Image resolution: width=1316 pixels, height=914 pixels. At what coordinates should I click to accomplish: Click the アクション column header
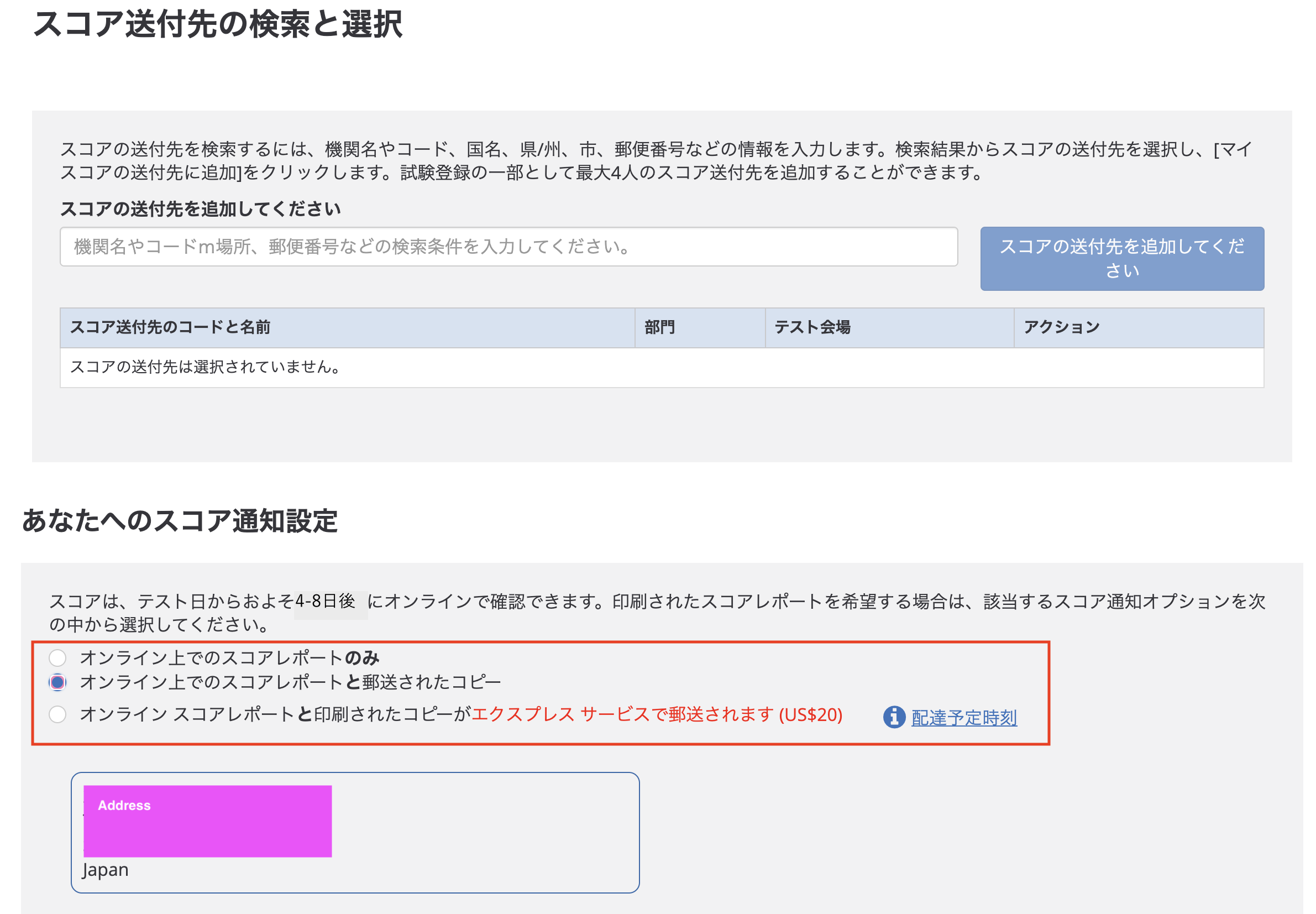1139,327
